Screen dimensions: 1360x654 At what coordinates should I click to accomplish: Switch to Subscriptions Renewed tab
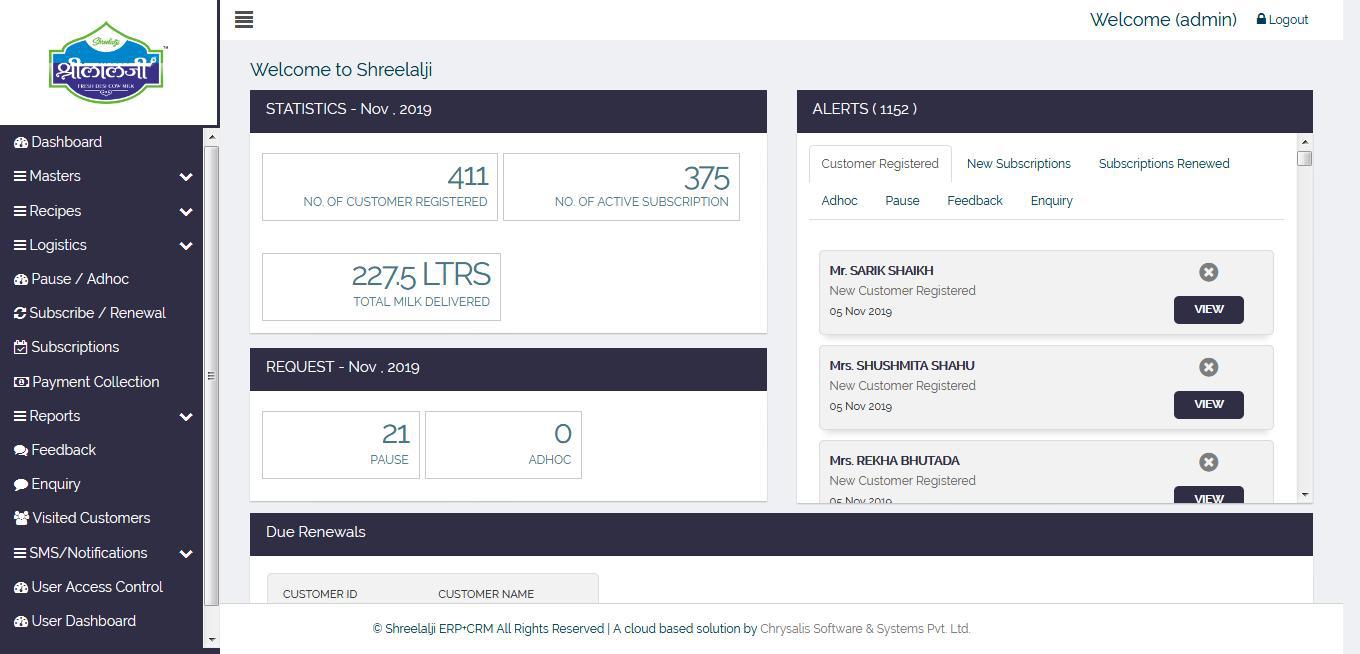point(1164,164)
